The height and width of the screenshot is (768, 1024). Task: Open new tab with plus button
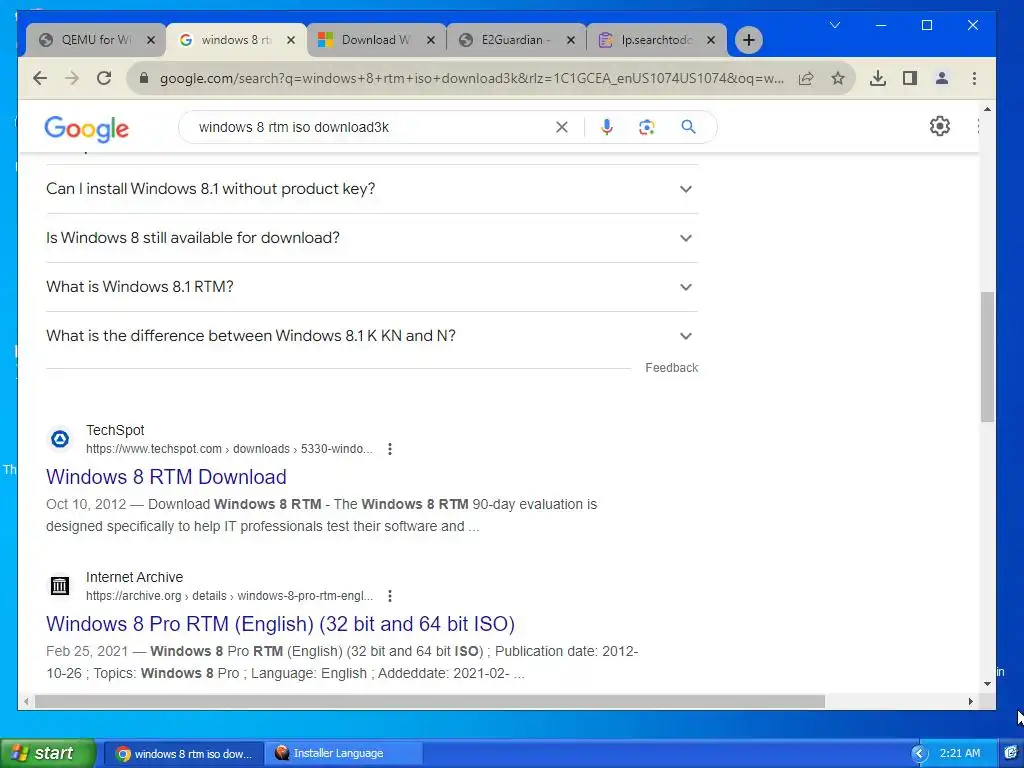(748, 40)
